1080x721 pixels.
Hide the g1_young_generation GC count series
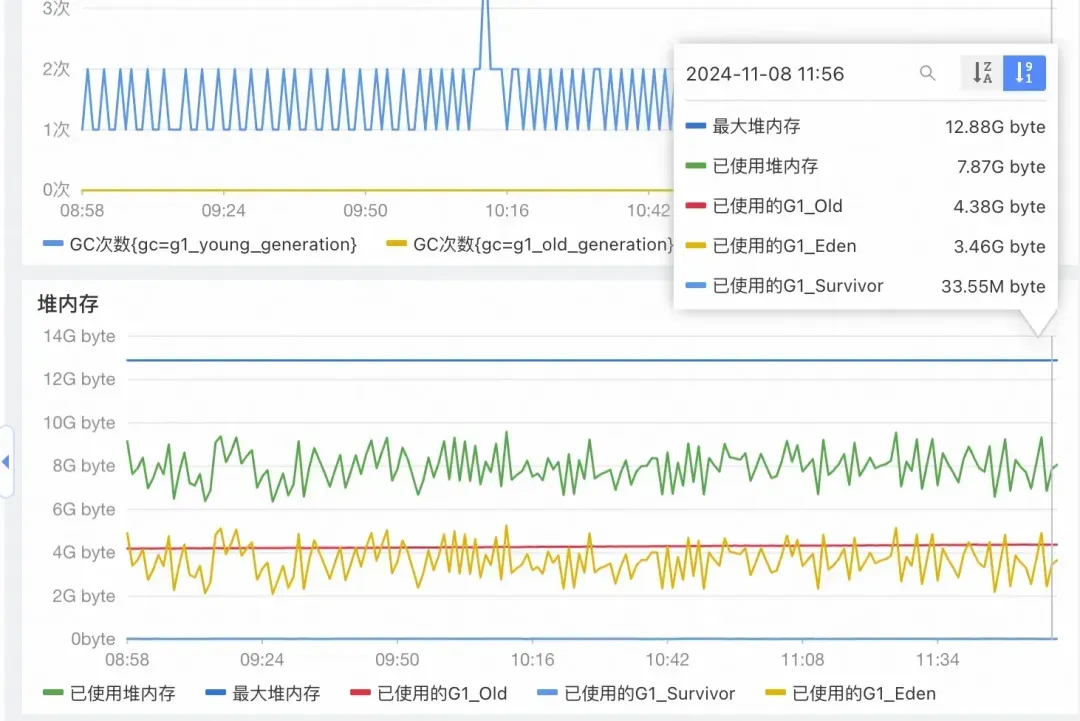coord(200,244)
